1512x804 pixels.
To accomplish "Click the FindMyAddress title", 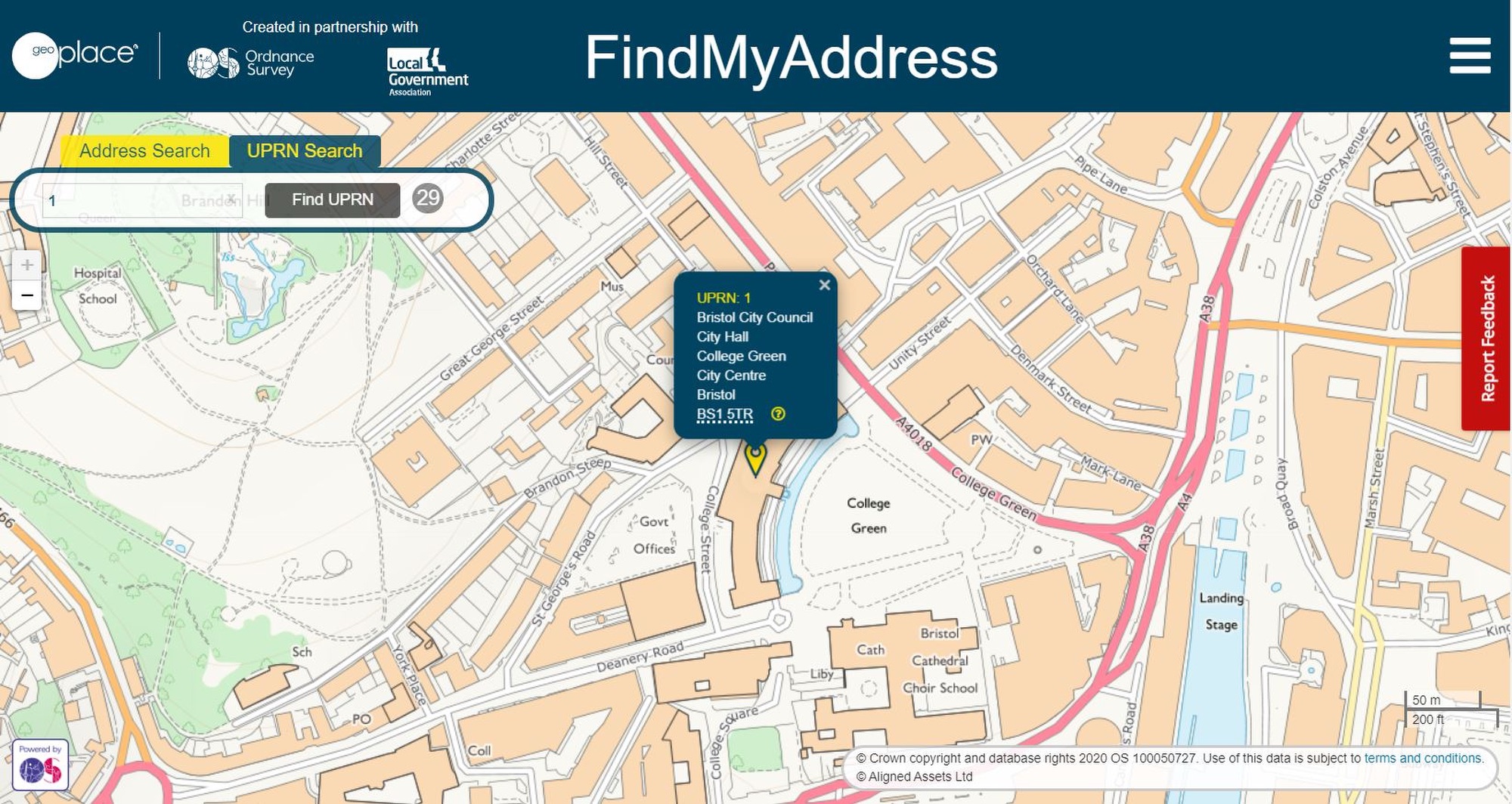I will (x=791, y=57).
